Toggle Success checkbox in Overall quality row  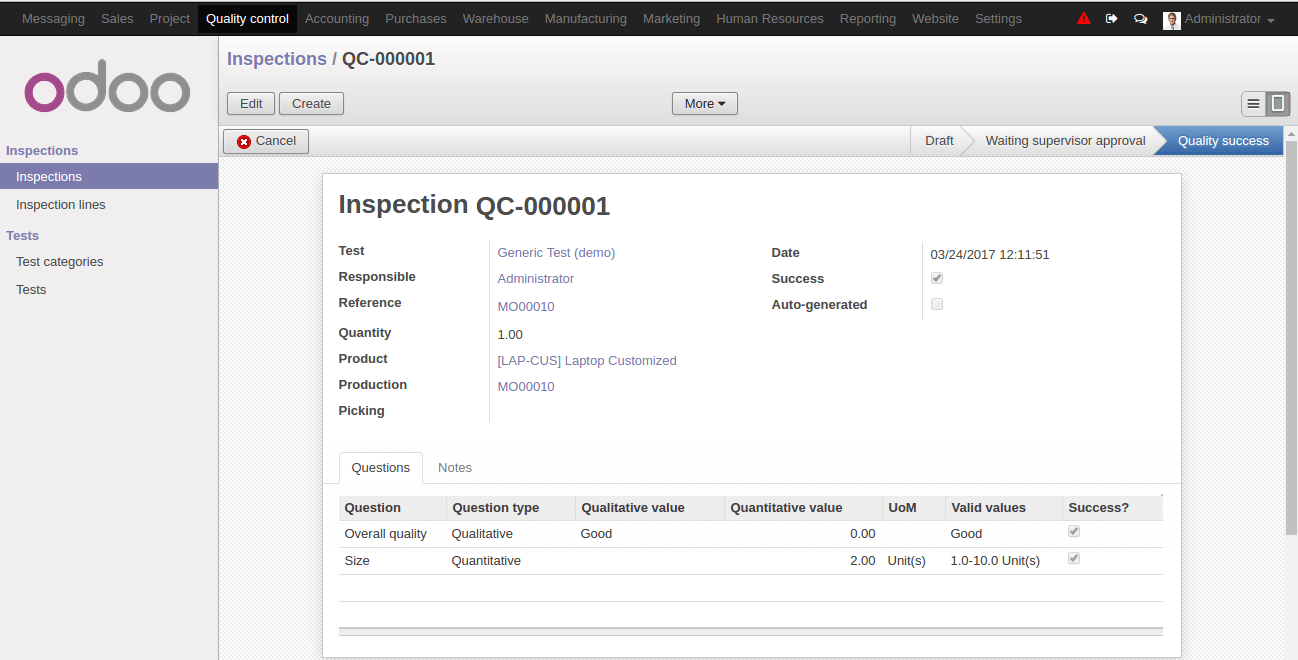tap(1074, 532)
